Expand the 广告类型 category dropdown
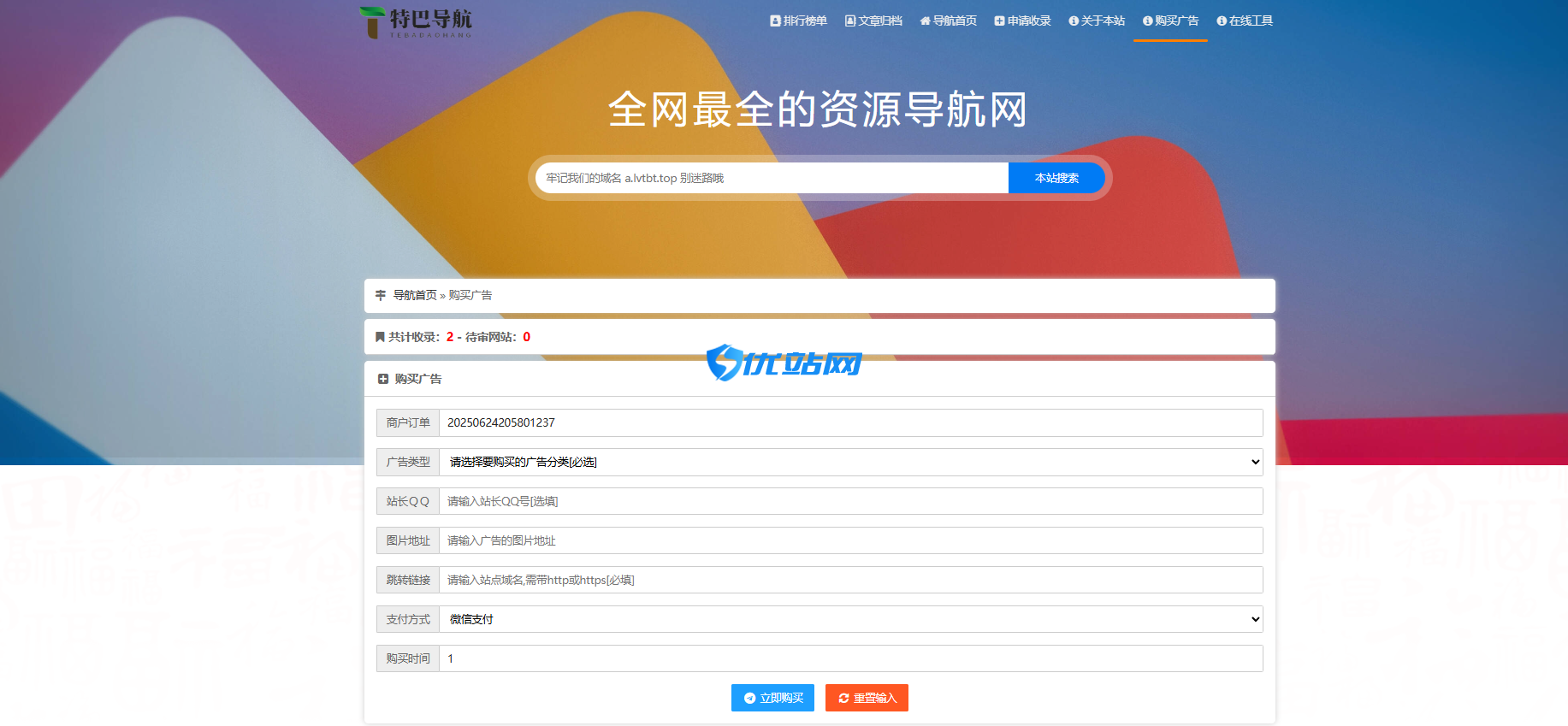 (851, 462)
